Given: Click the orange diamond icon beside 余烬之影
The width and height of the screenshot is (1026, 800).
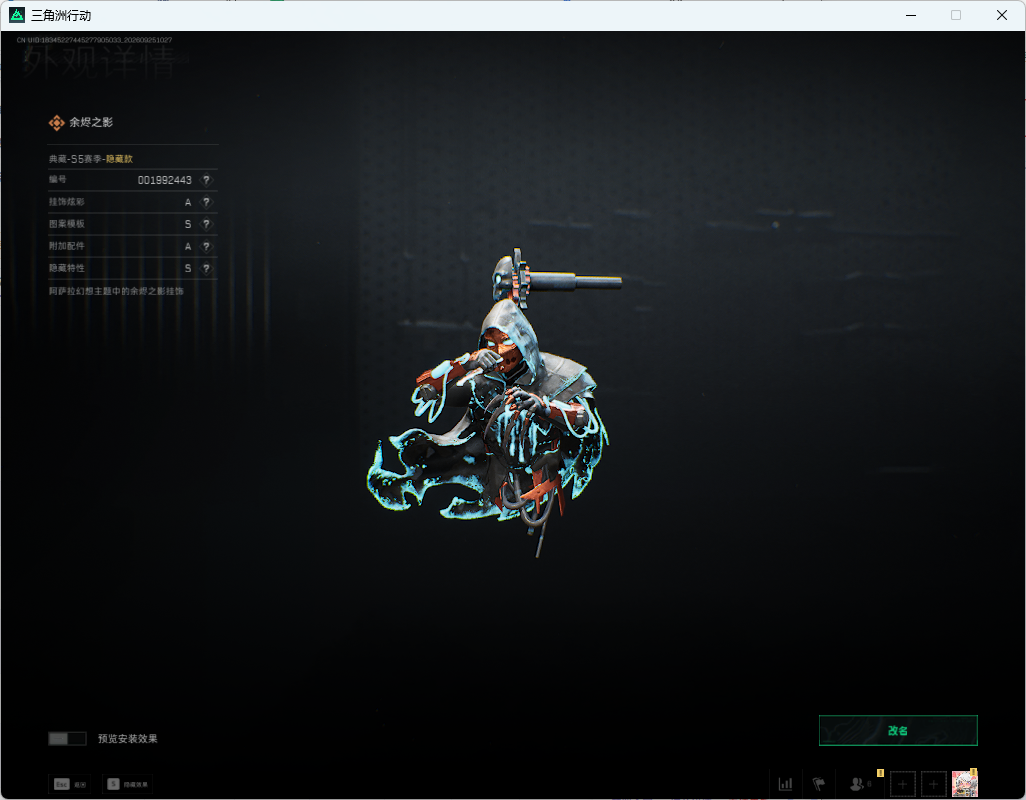Looking at the screenshot, I should click(57, 122).
